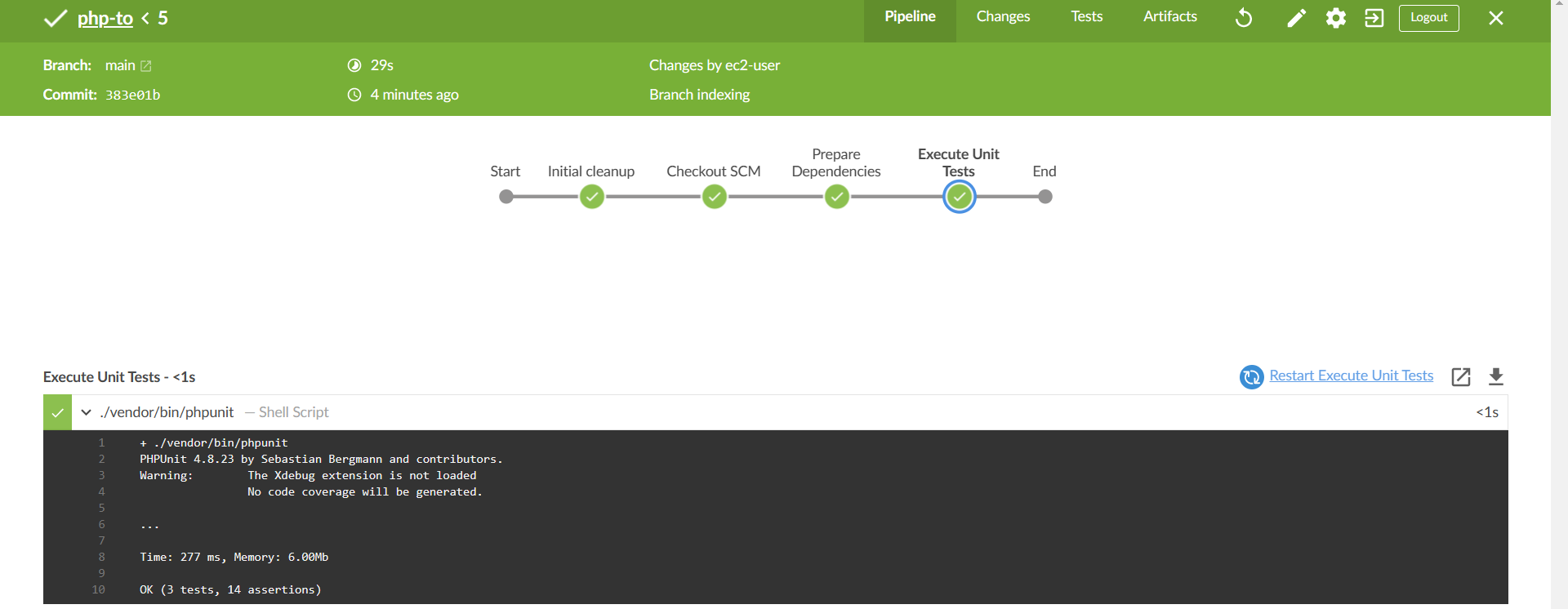1568x609 pixels.
Task: Open the Tests tab
Action: [x=1087, y=16]
